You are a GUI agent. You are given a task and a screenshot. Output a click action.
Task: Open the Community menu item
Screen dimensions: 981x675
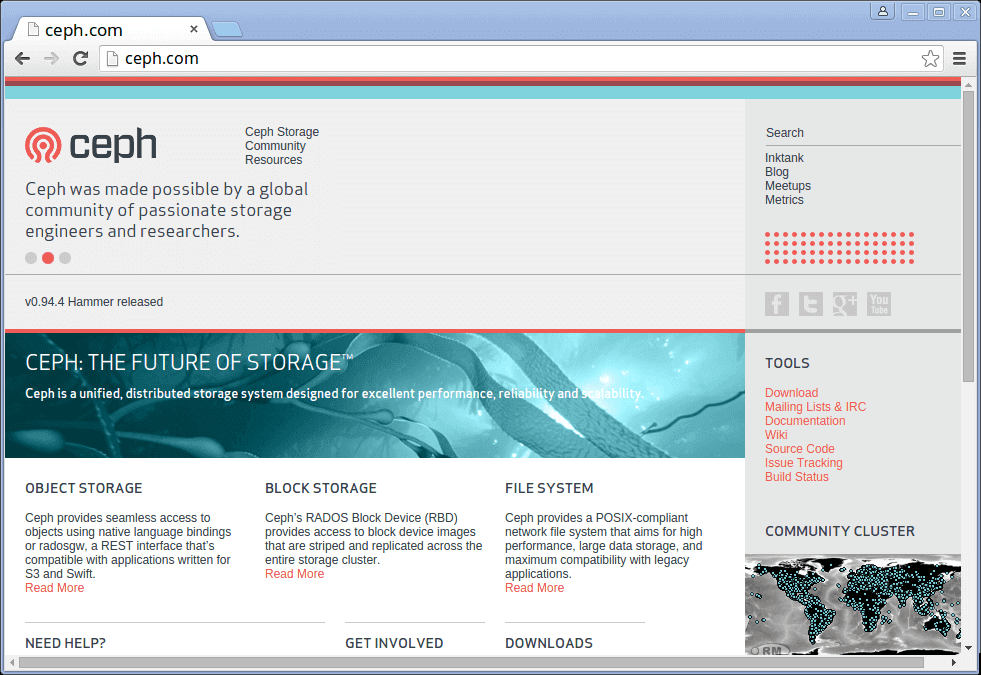tap(275, 146)
